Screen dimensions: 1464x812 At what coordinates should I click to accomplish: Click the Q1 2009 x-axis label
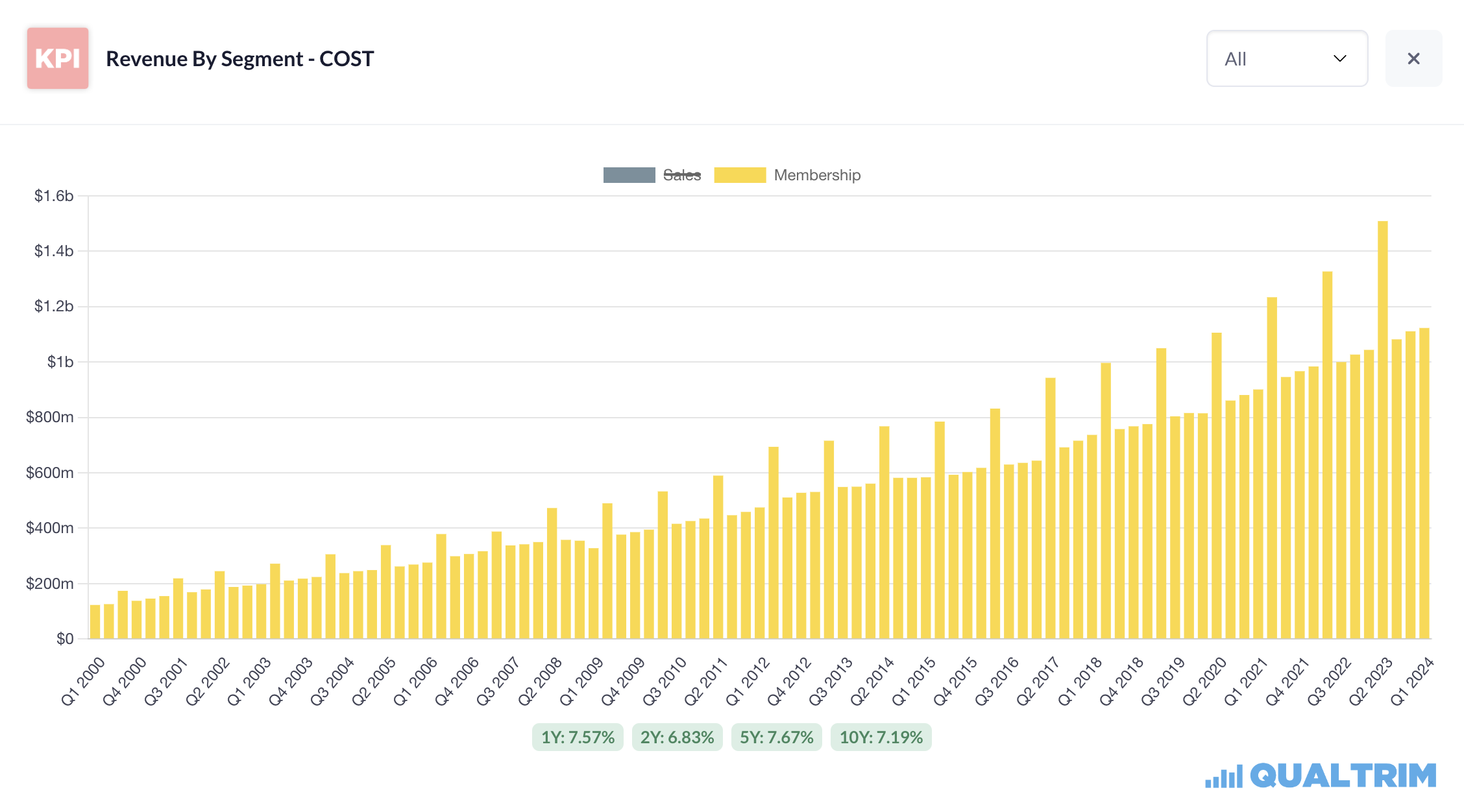pyautogui.click(x=581, y=681)
